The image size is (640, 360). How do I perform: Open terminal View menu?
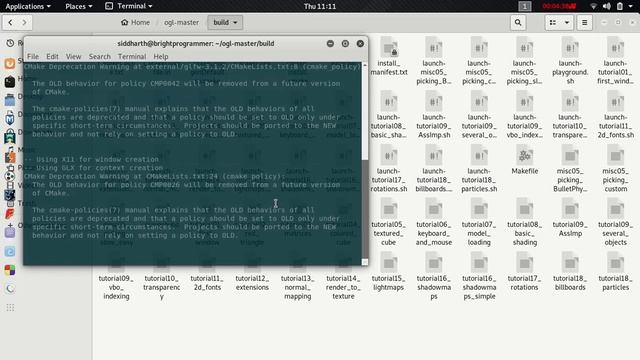coord(73,56)
